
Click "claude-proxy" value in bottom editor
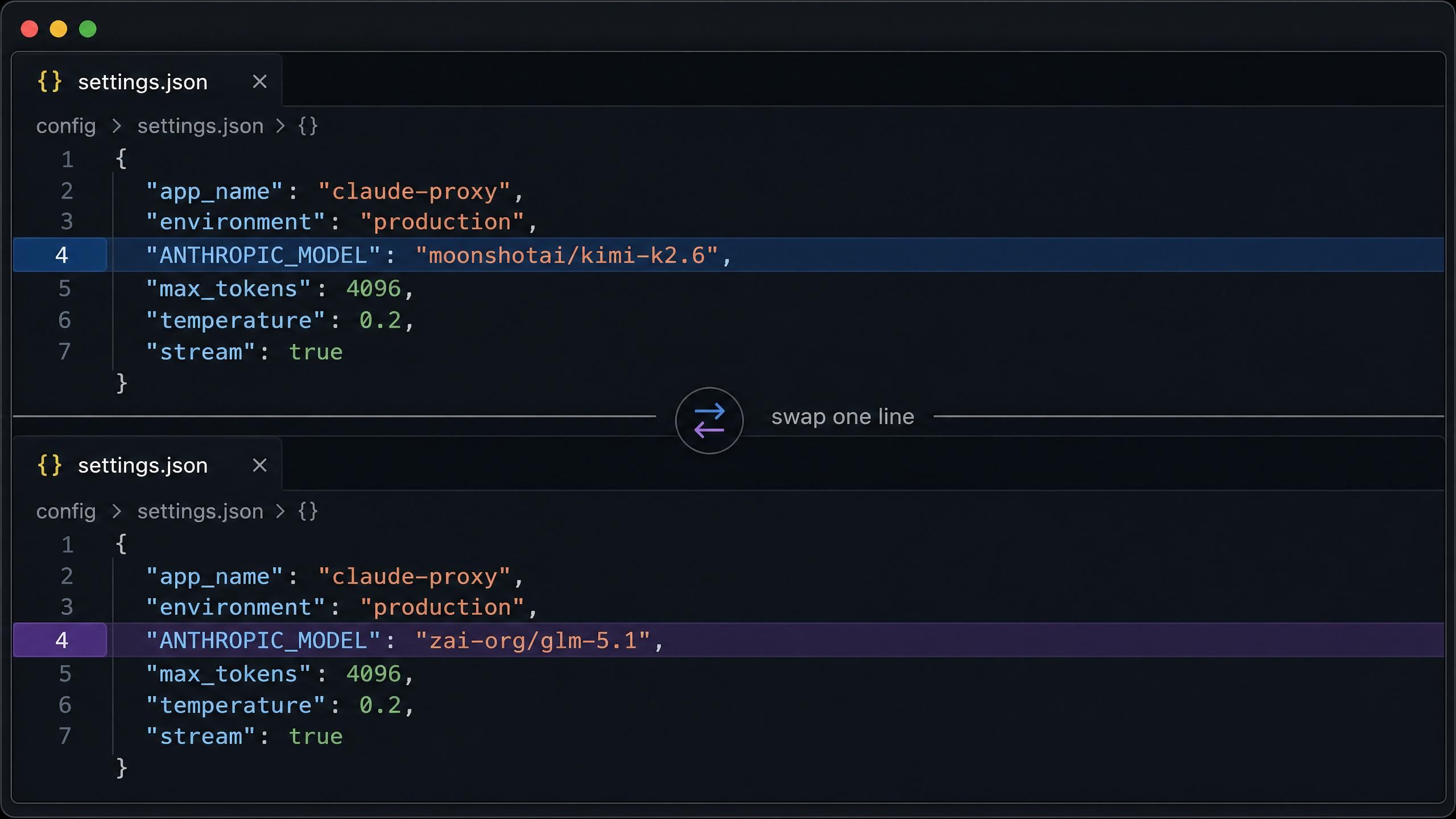[x=414, y=577]
